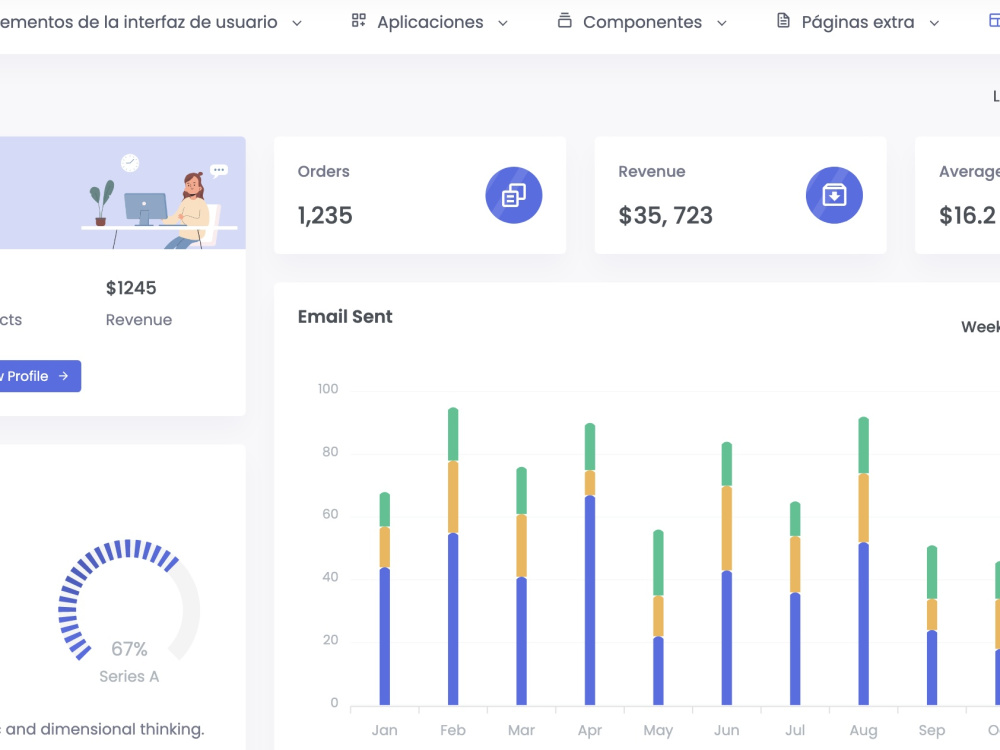Click the Email Sent chart title
The width and height of the screenshot is (1000, 750).
pyautogui.click(x=345, y=317)
